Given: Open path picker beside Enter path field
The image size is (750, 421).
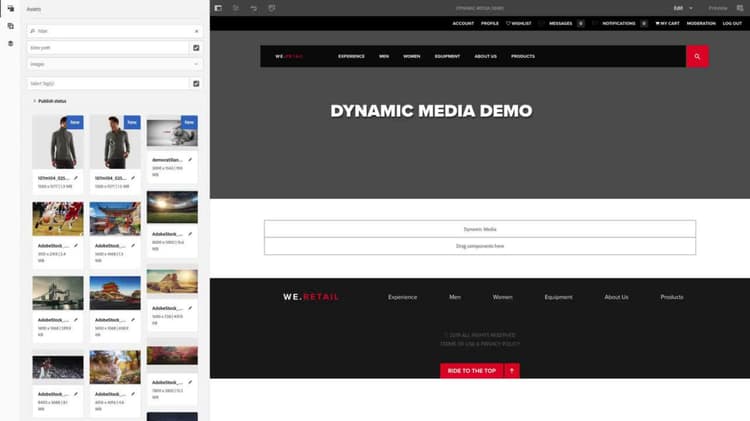Looking at the screenshot, I should click(196, 48).
